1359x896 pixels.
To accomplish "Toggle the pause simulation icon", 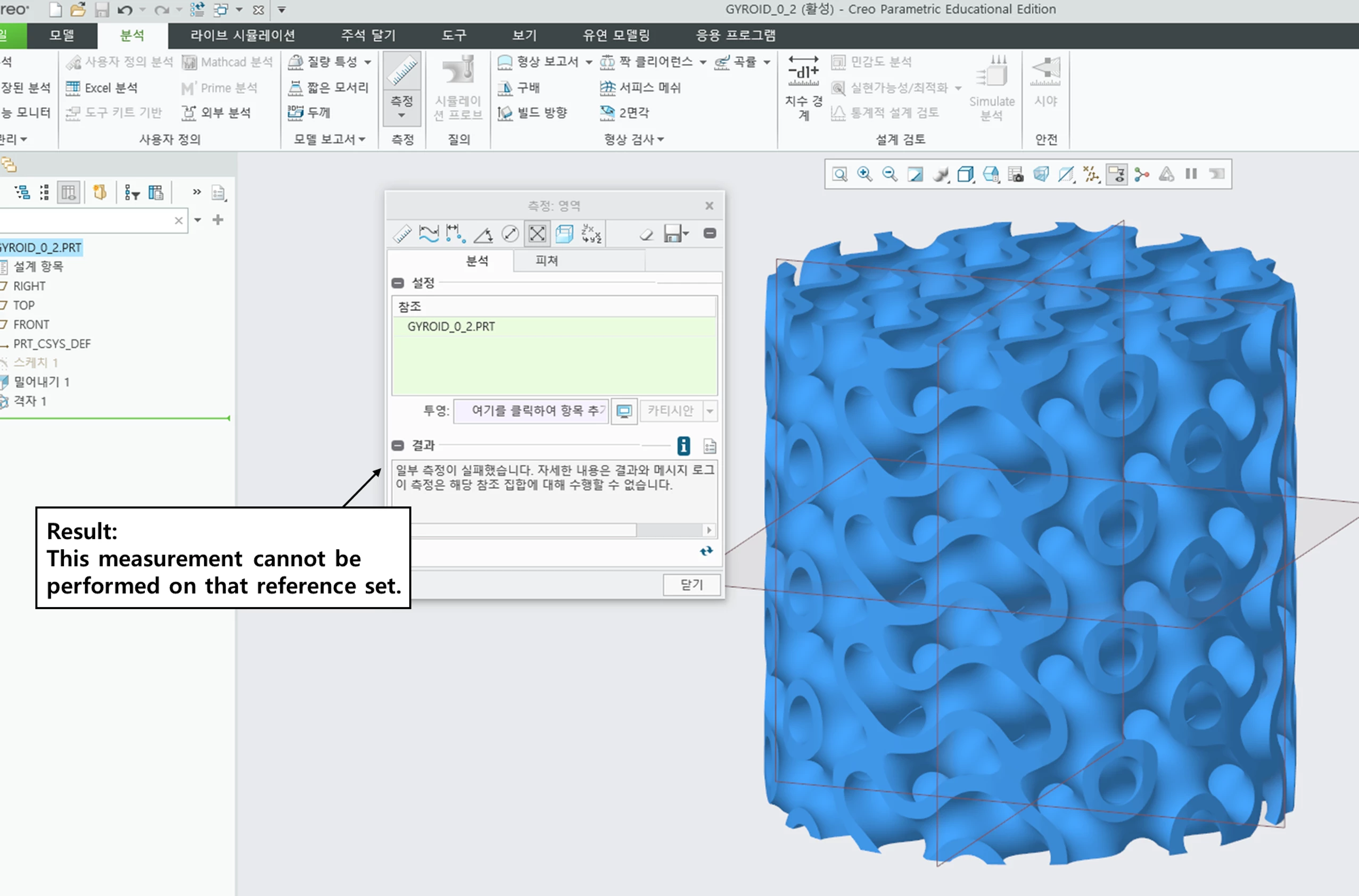I will click(x=1191, y=175).
